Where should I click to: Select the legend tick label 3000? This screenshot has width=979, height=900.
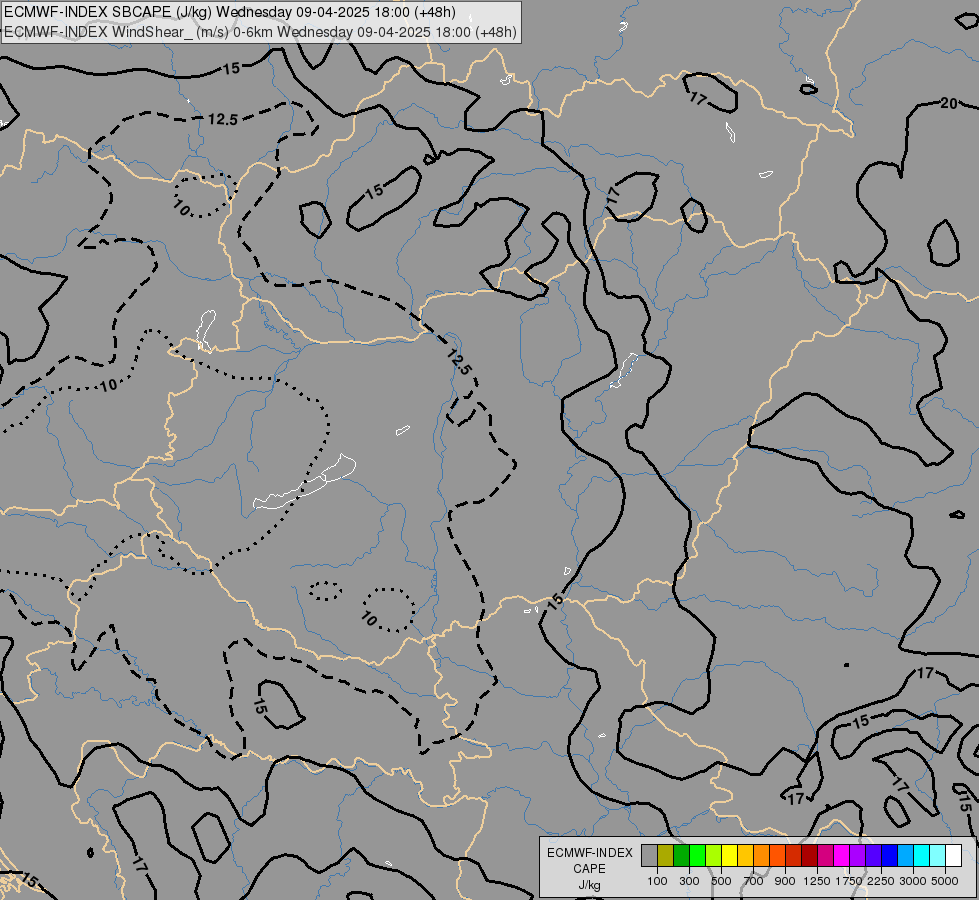pos(913,881)
